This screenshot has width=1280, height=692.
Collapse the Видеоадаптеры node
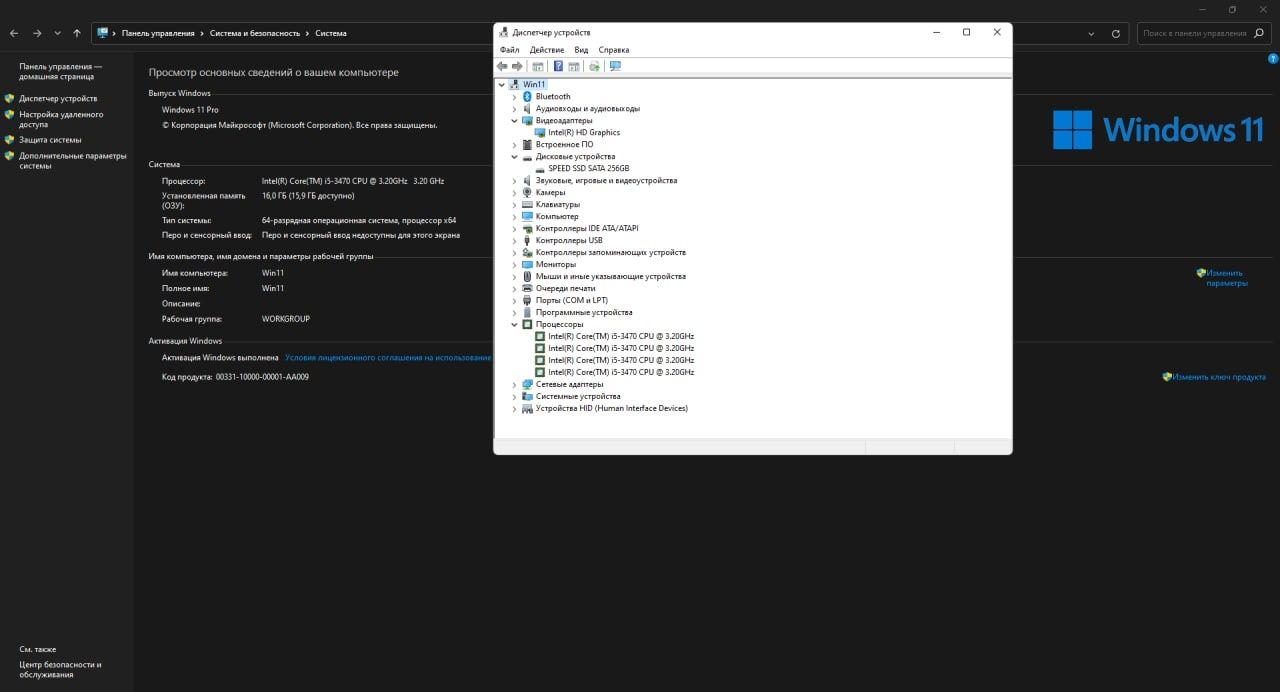click(x=515, y=120)
